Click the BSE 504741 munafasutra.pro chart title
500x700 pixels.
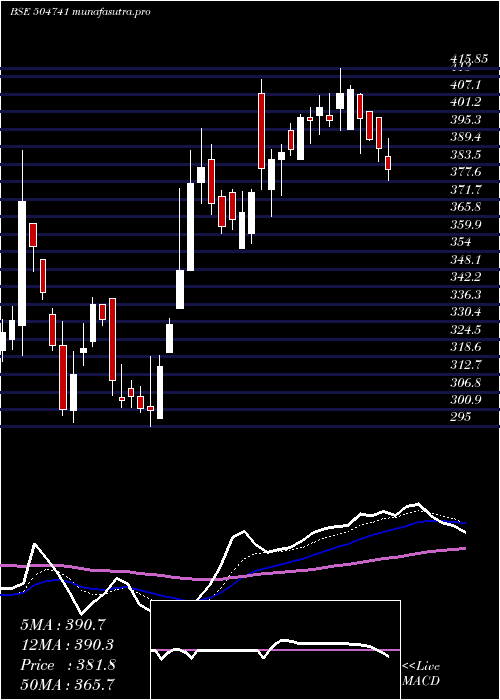[x=80, y=12]
